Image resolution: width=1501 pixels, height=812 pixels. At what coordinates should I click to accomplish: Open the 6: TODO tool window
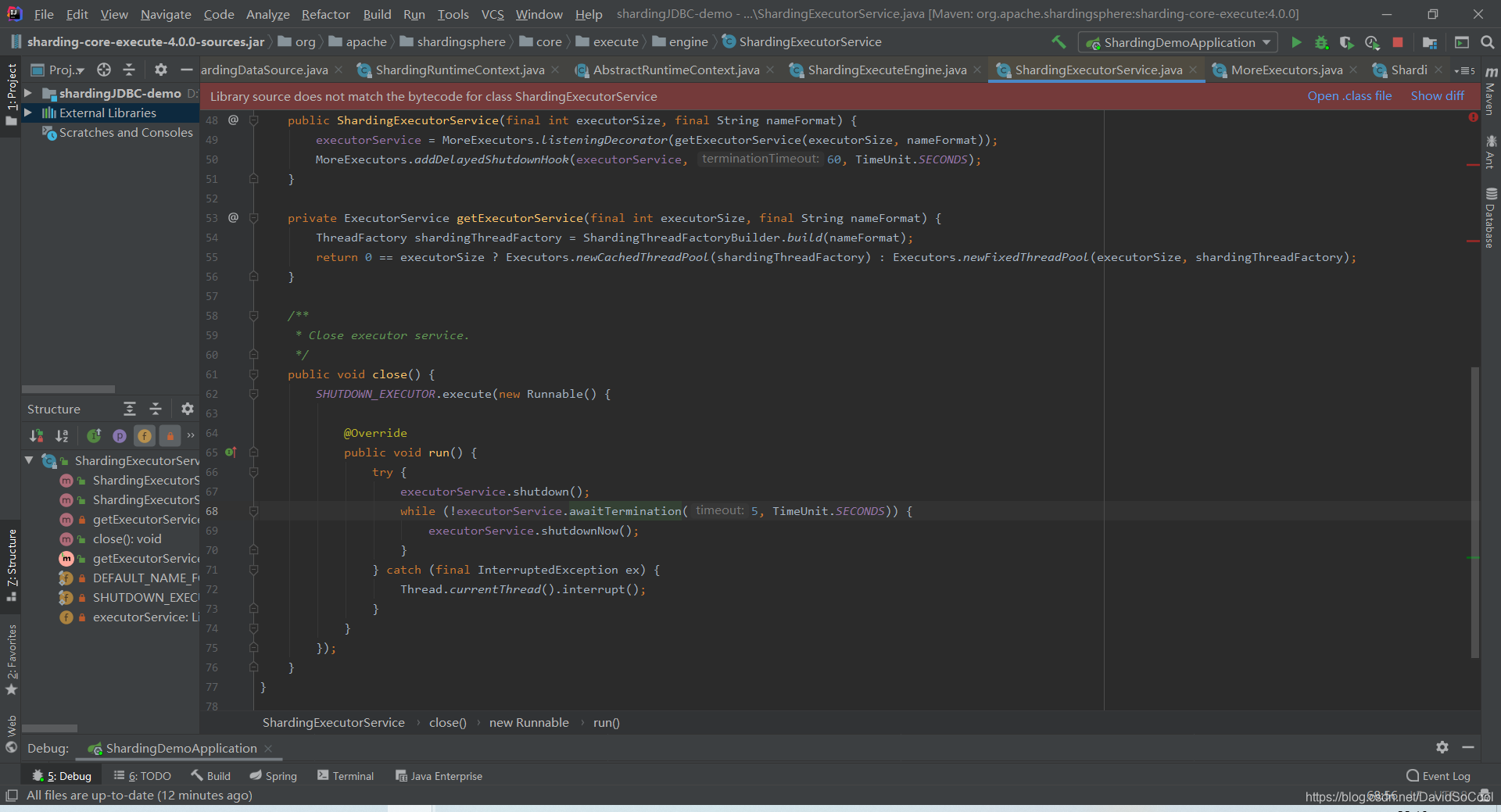[142, 776]
